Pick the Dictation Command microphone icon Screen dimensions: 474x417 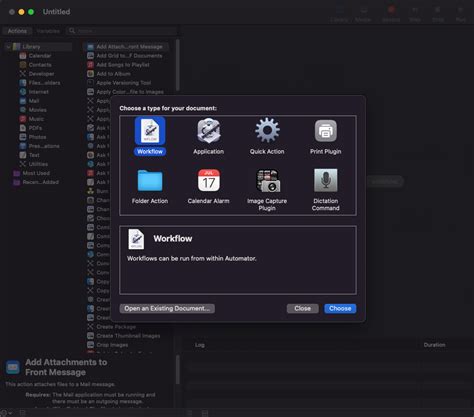(x=326, y=180)
